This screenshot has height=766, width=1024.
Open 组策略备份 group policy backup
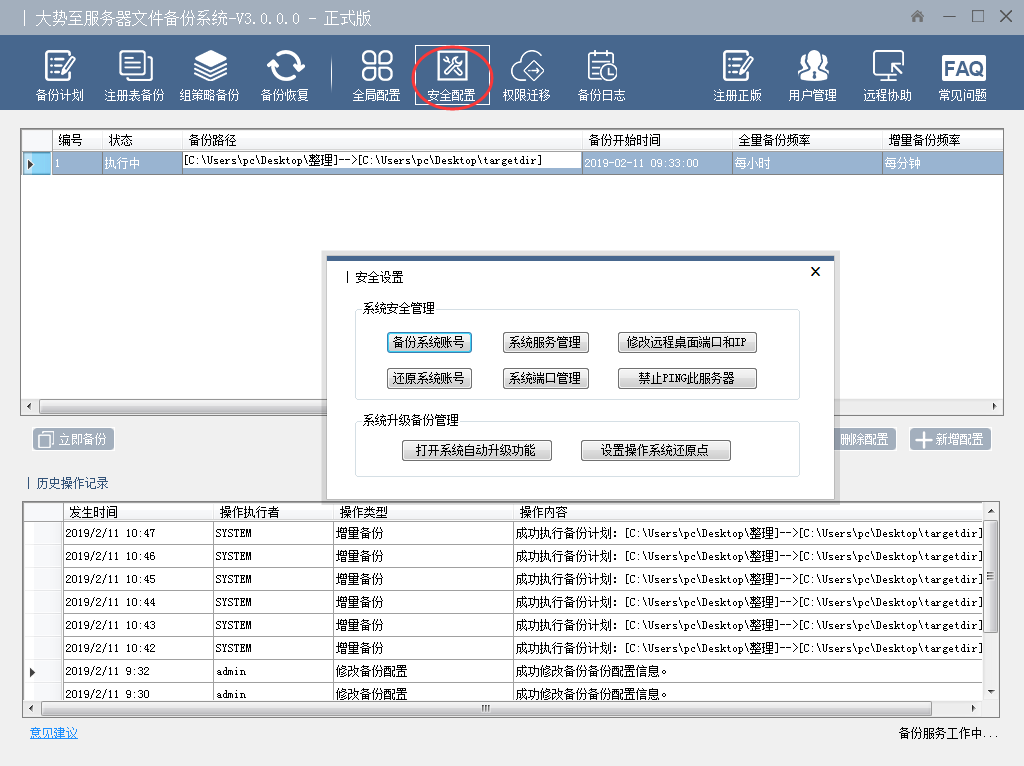coord(209,76)
